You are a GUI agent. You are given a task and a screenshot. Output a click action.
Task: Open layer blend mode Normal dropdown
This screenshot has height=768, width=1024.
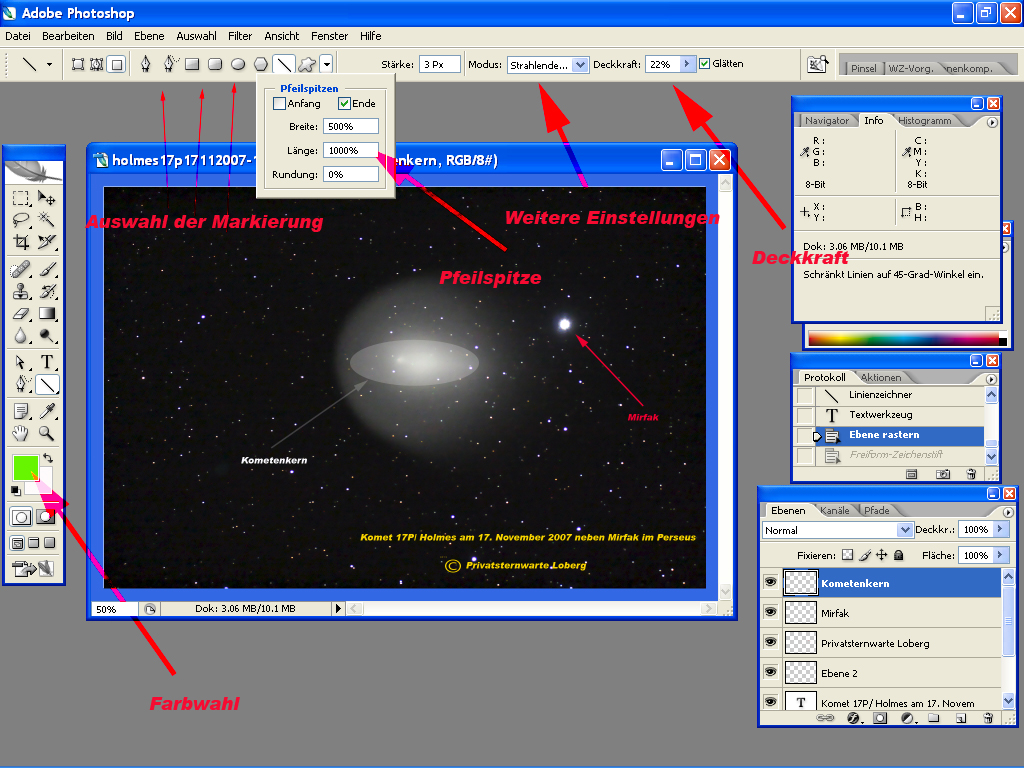click(904, 530)
